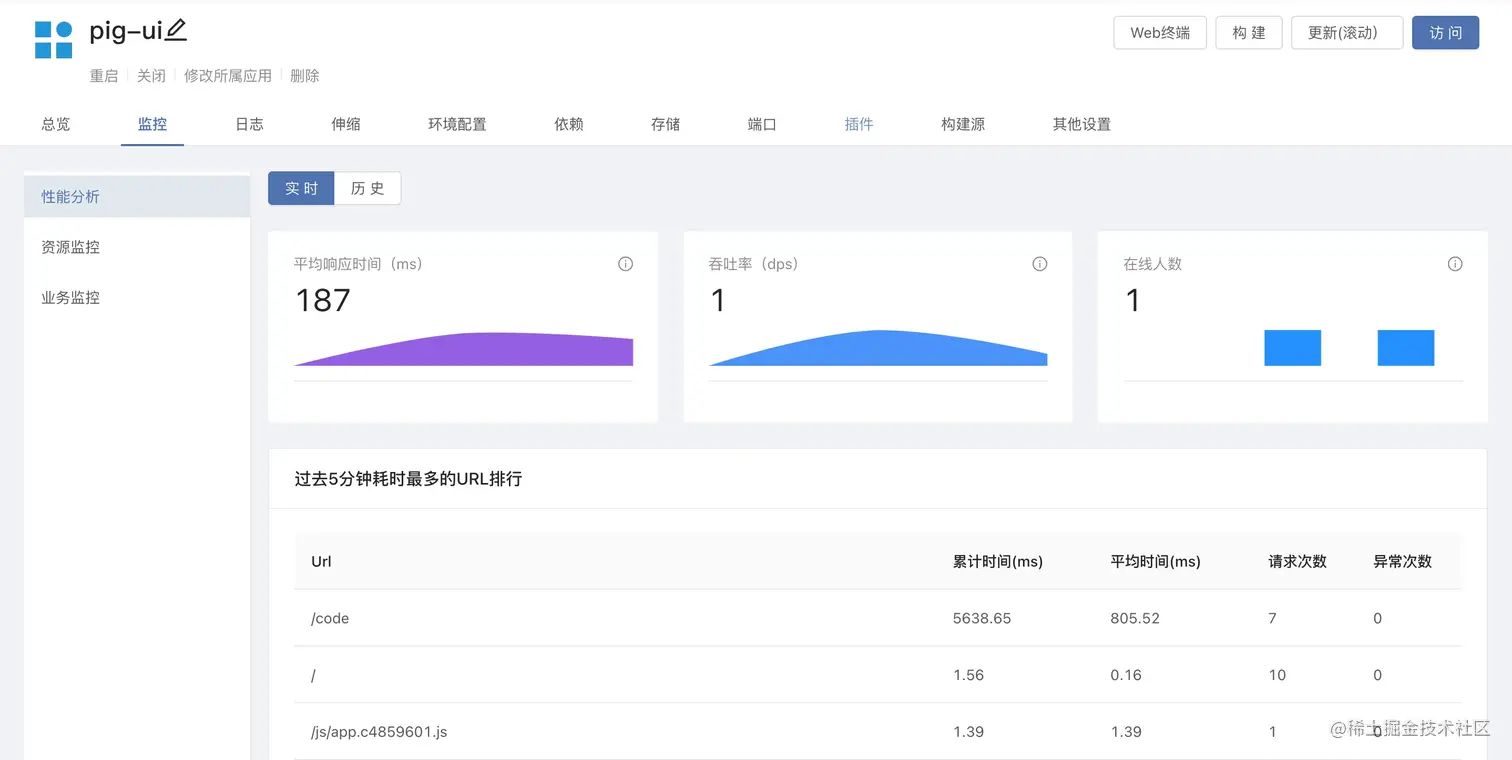Open the 环境配置 tab

pyautogui.click(x=457, y=124)
